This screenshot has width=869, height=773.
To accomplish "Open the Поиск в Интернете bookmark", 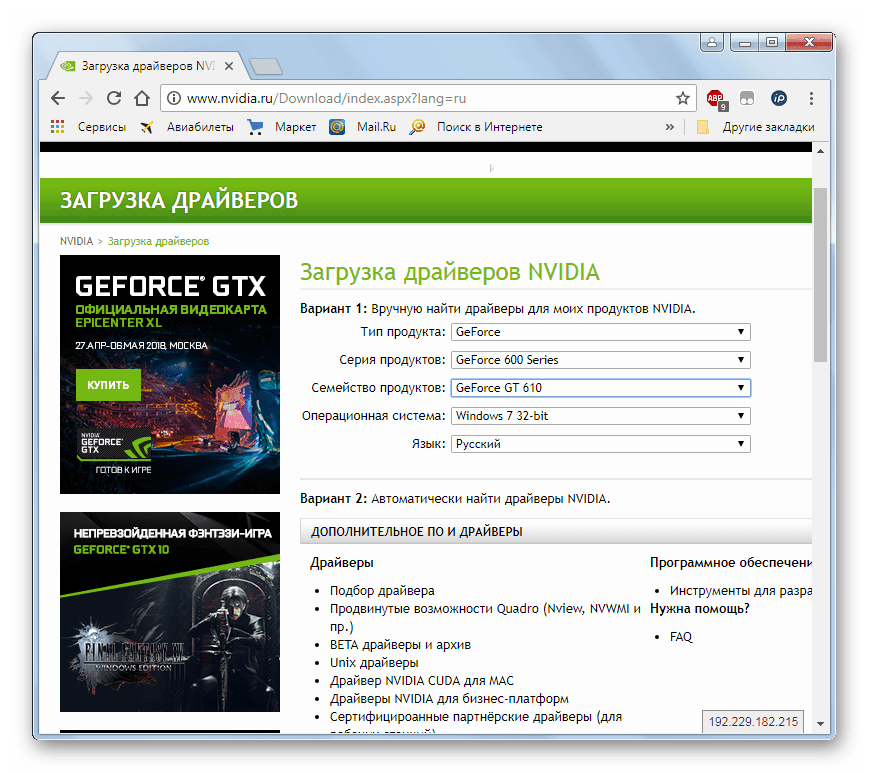I will coord(489,127).
